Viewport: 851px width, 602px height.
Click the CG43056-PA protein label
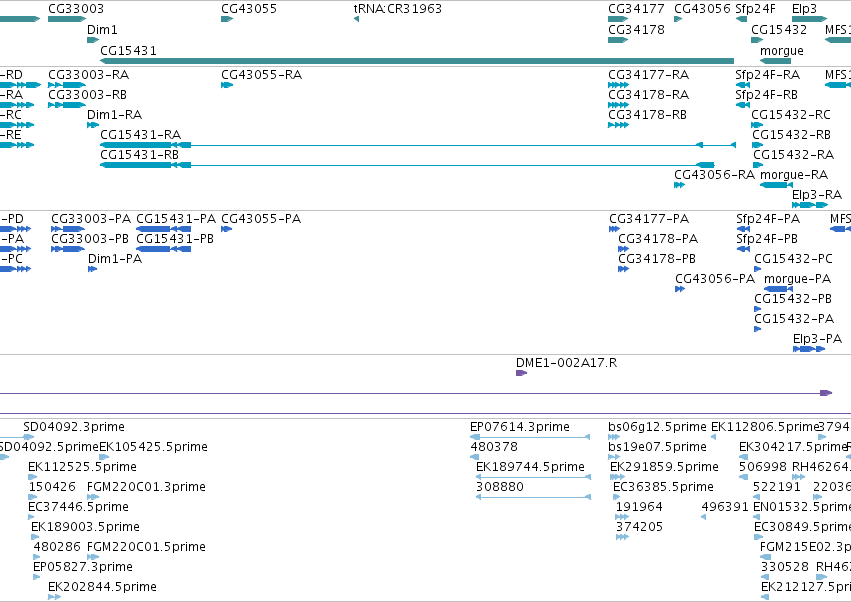click(715, 278)
